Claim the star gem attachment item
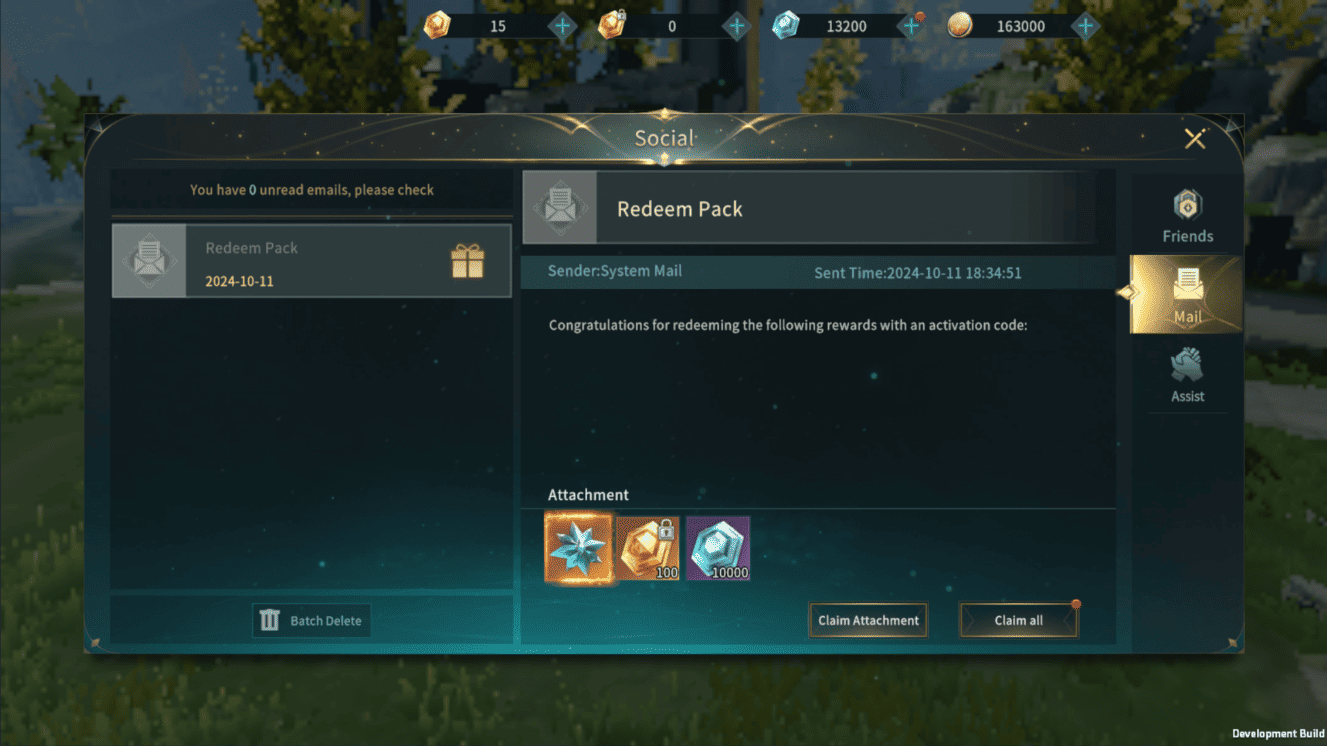The width and height of the screenshot is (1327, 746). click(x=579, y=548)
